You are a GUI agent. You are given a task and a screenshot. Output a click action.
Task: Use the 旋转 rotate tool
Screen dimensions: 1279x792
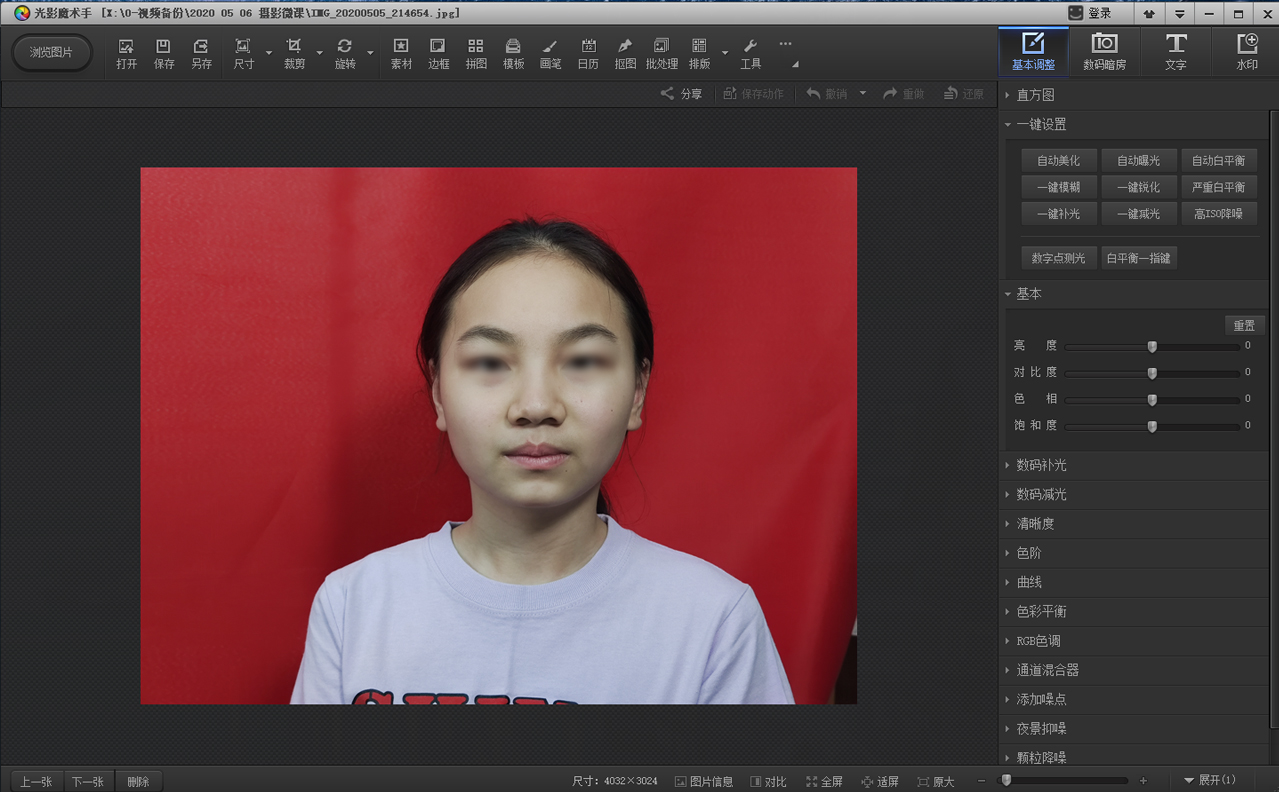345,54
